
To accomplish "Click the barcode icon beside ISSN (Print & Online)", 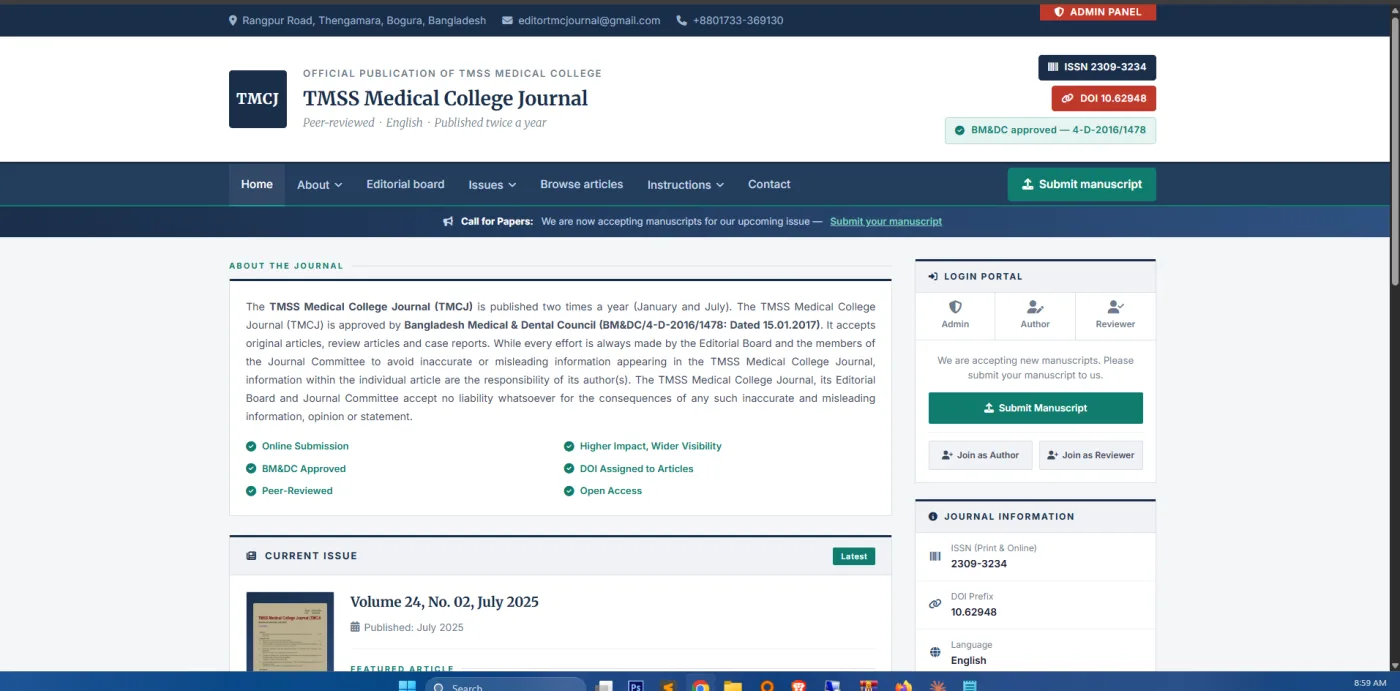I will coord(935,556).
